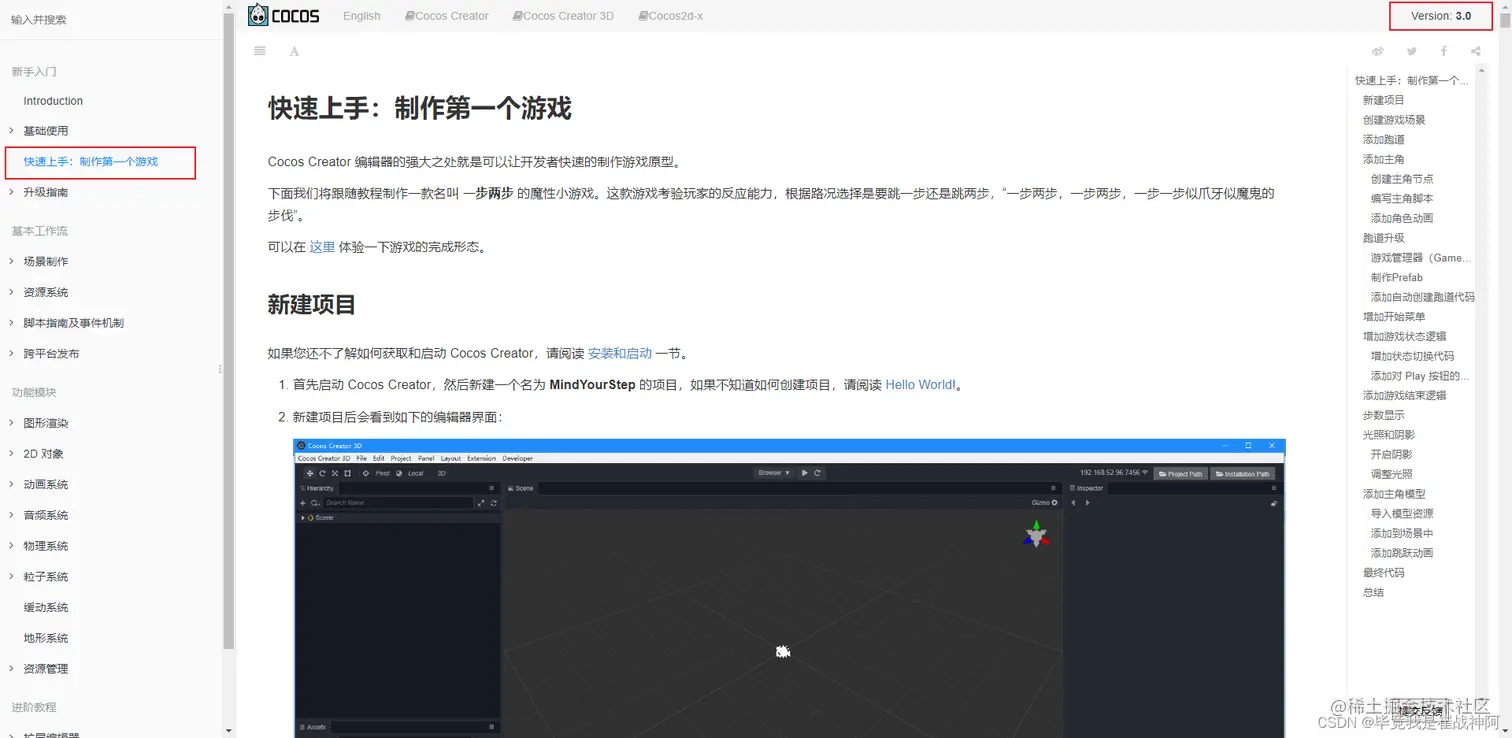Open the Version 3.0 dropdown

click(x=1440, y=15)
